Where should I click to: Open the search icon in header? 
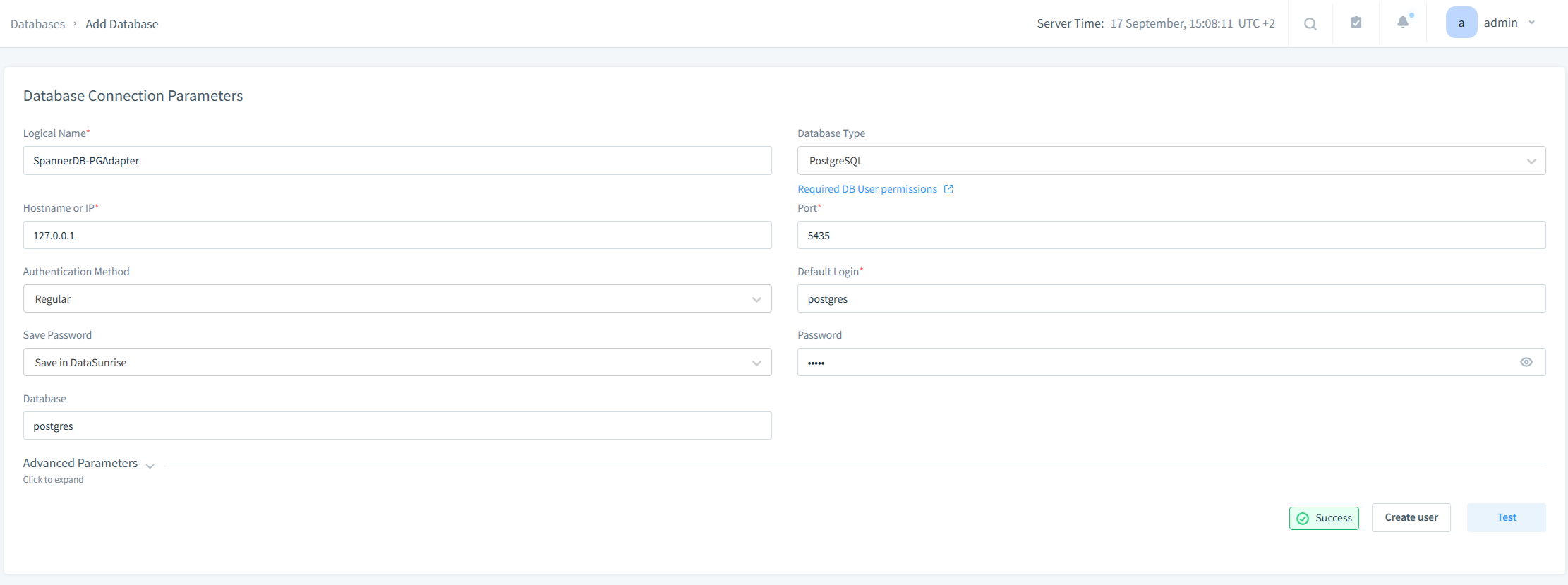pyautogui.click(x=1310, y=24)
